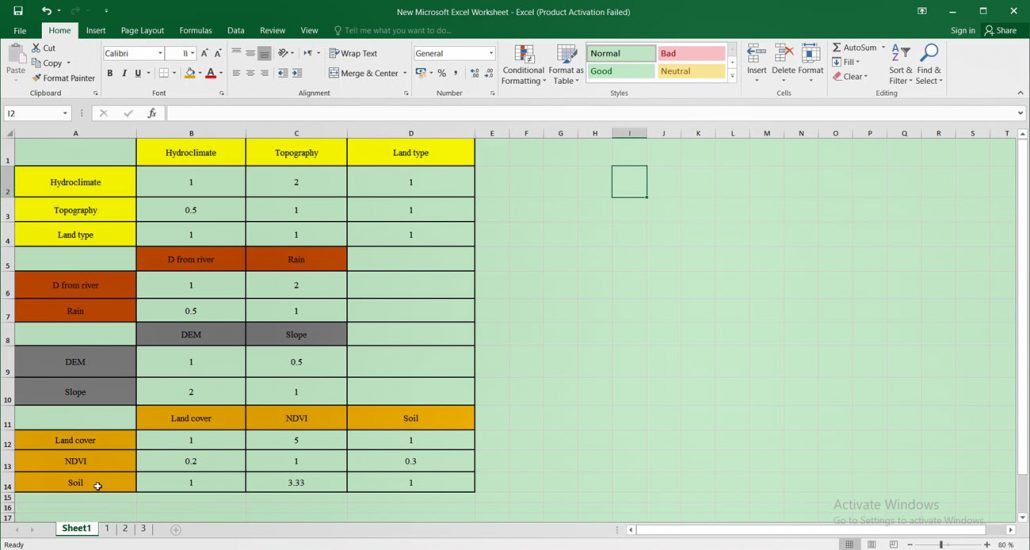
Task: Toggle Wrap Text for the cell
Action: click(x=353, y=53)
